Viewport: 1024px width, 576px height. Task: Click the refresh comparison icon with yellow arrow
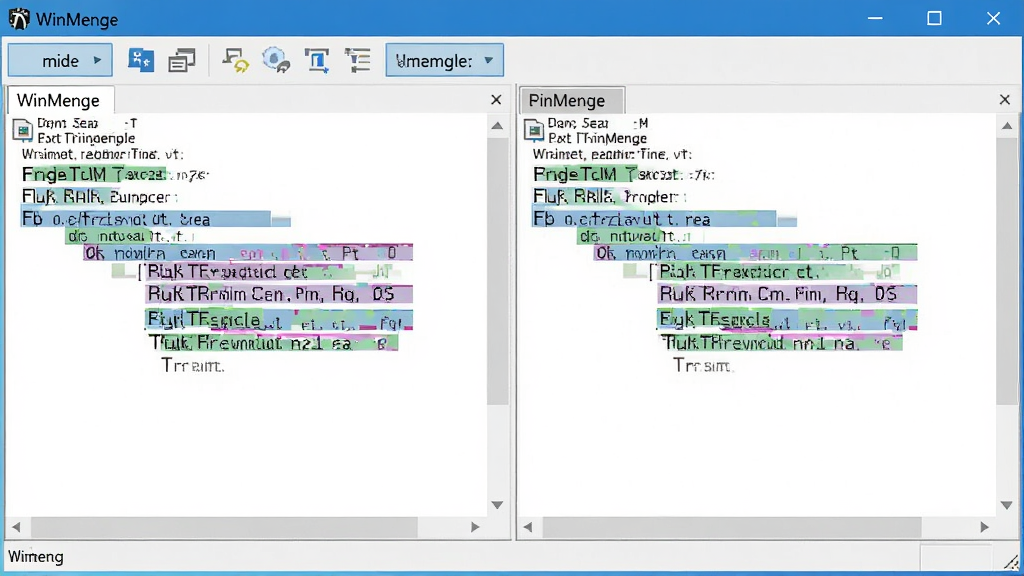[236, 61]
